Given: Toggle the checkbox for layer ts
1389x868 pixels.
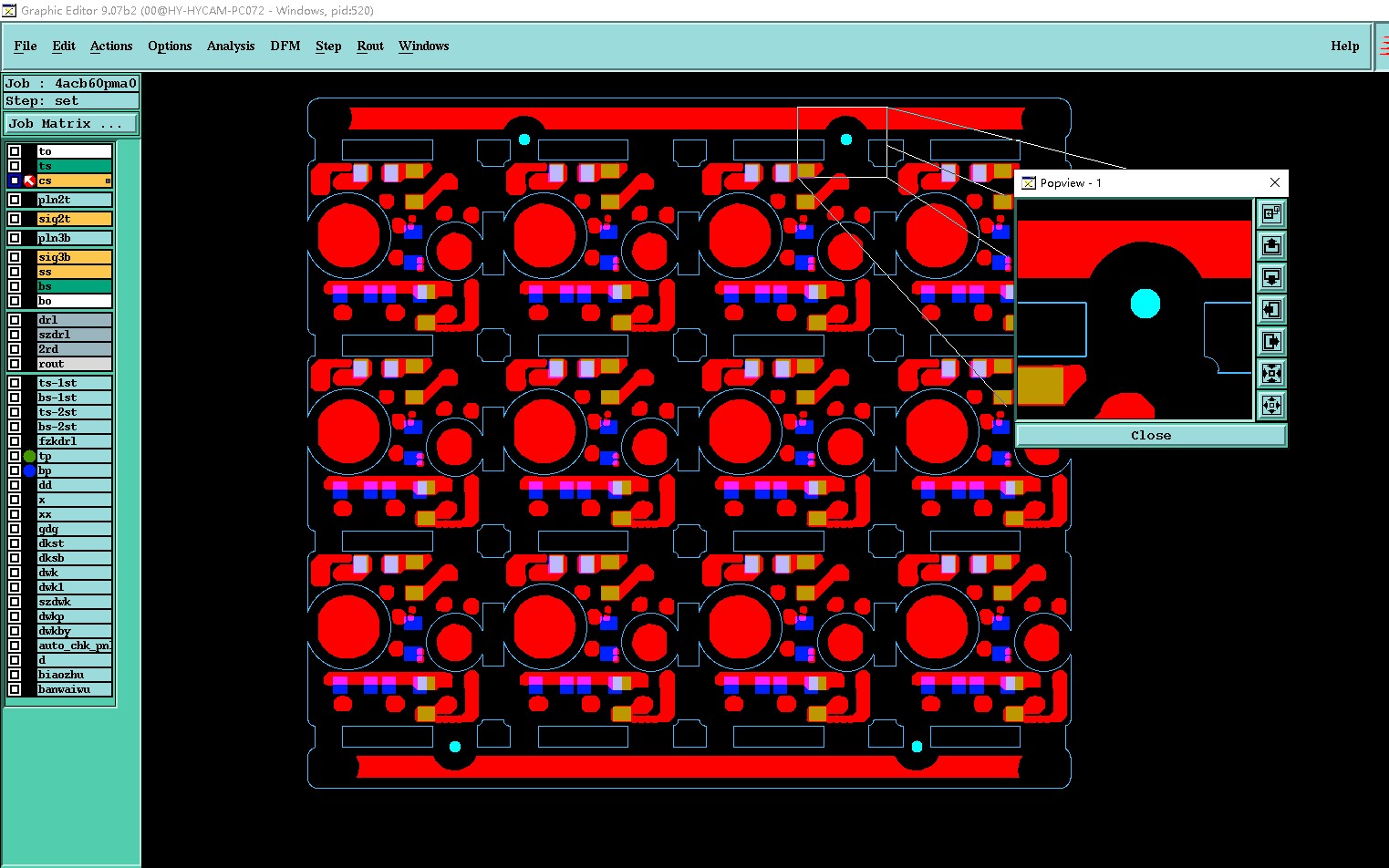Looking at the screenshot, I should (x=15, y=166).
